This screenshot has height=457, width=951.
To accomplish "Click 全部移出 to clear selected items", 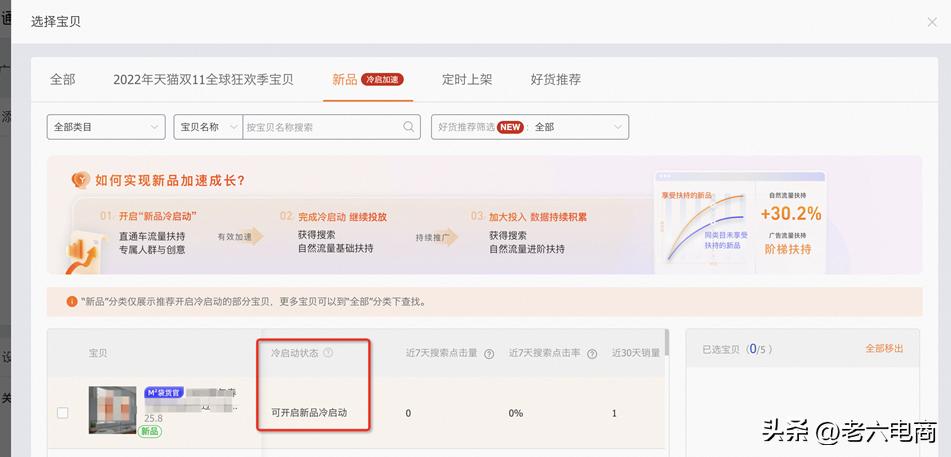I will point(884,348).
